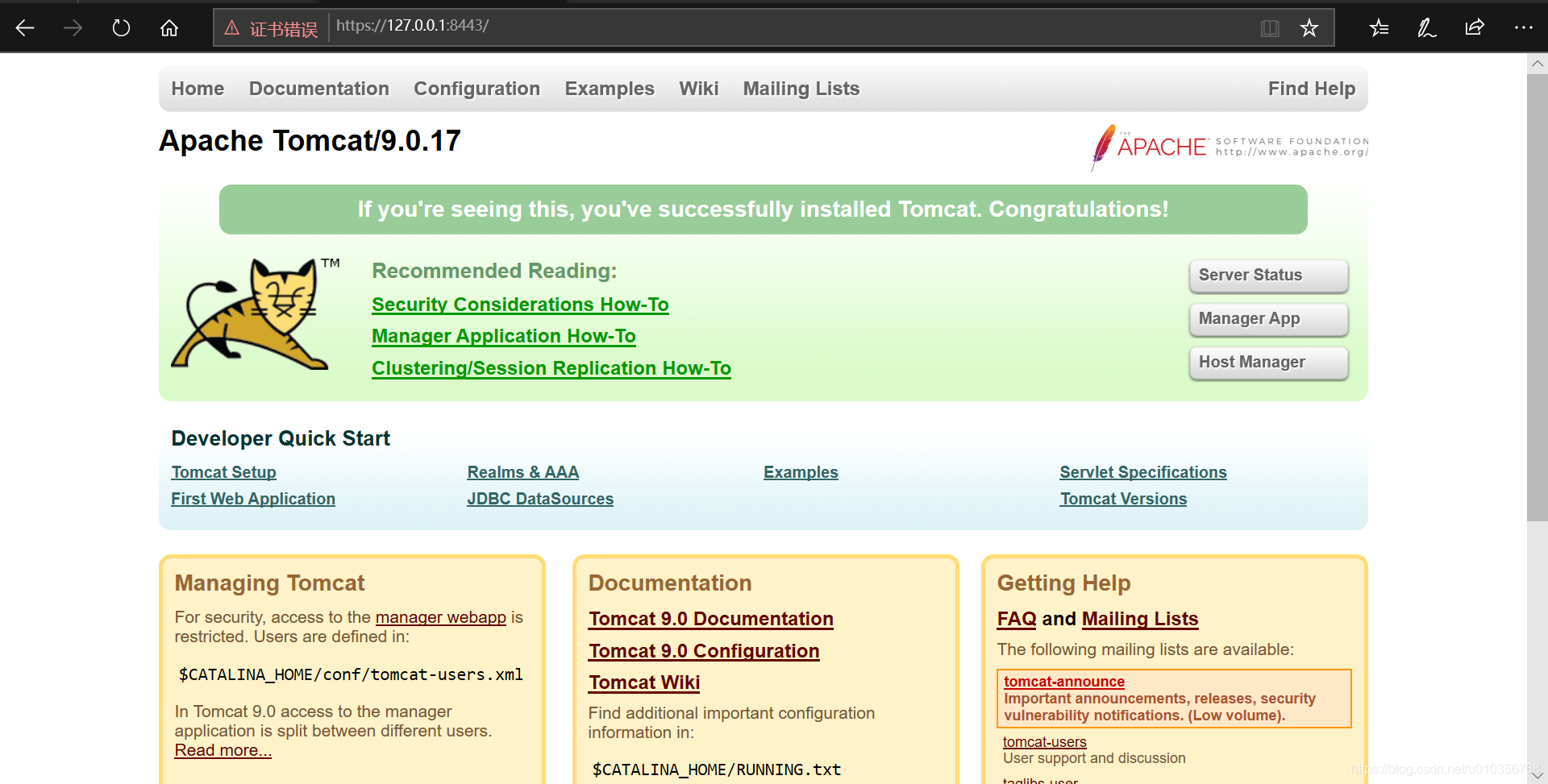This screenshot has width=1548, height=784.
Task: Open the Examples navigation item
Action: [610, 89]
